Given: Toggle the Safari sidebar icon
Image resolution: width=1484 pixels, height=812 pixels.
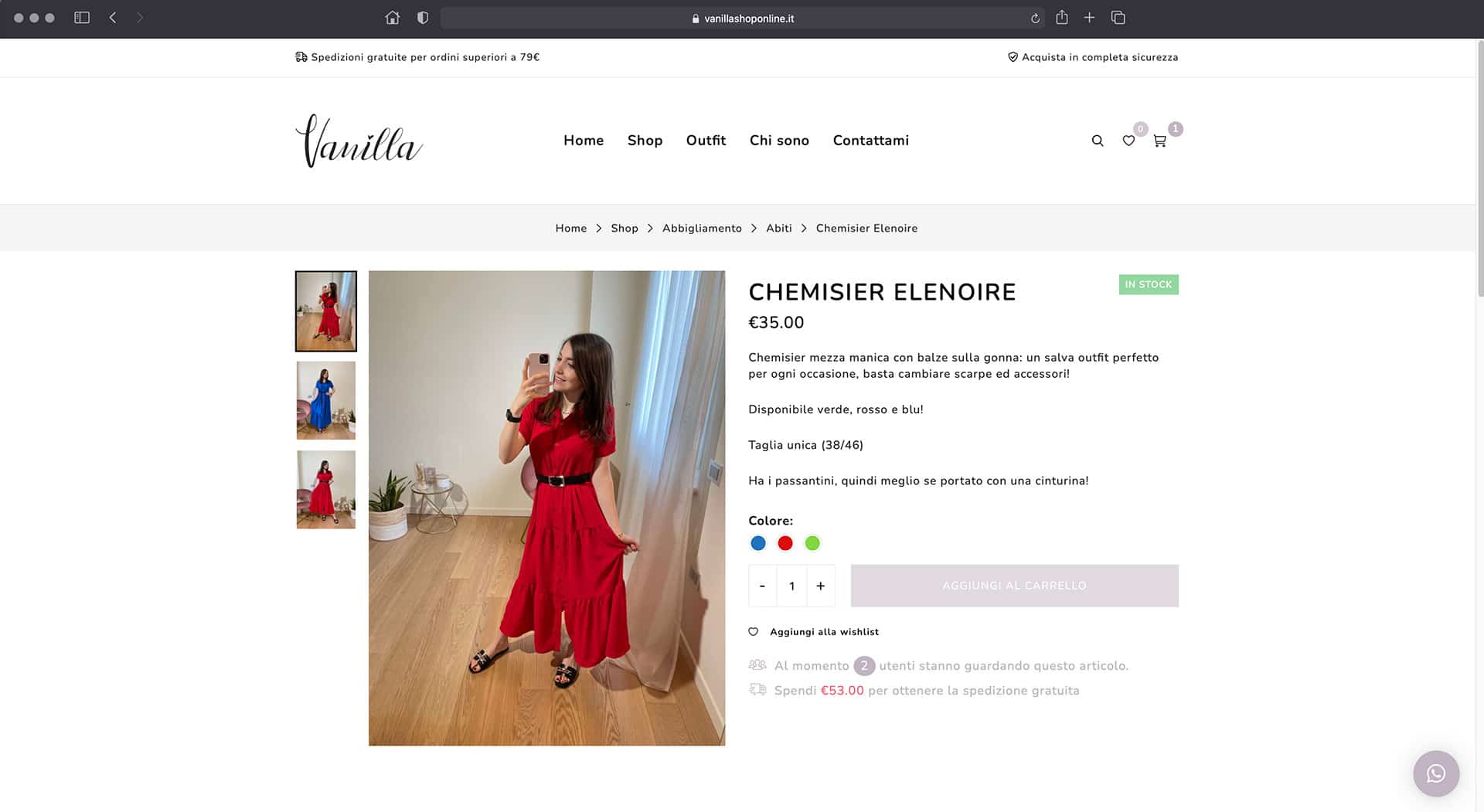Looking at the screenshot, I should (82, 17).
